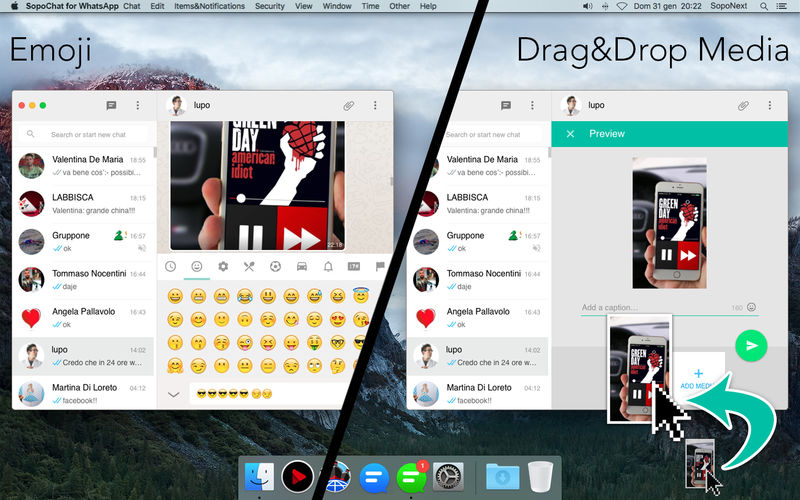This screenshot has width=800, height=500.
Task: Click attach paperclip in Preview window
Action: point(743,106)
